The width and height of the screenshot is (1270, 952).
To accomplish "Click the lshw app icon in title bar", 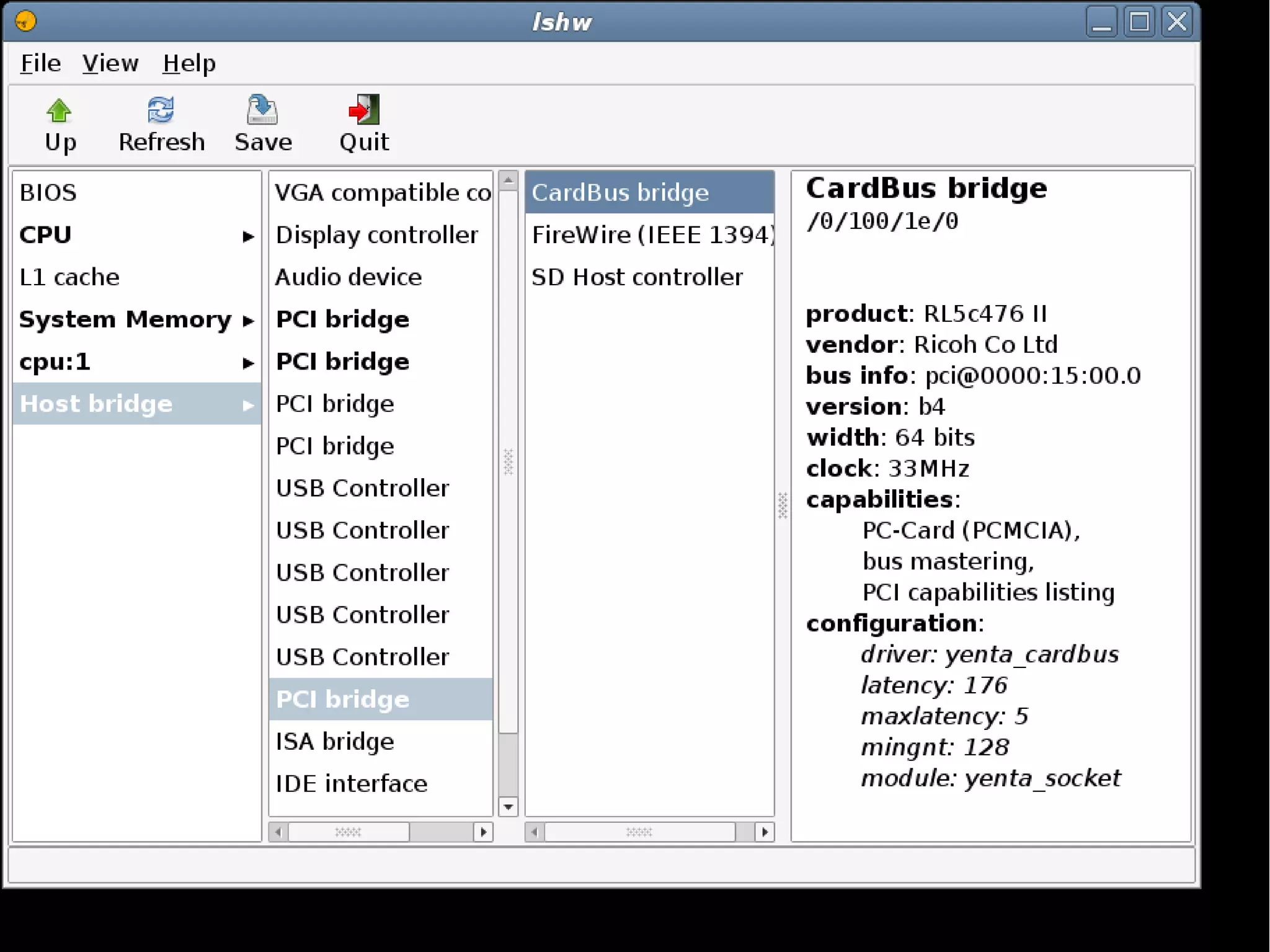I will [x=25, y=22].
